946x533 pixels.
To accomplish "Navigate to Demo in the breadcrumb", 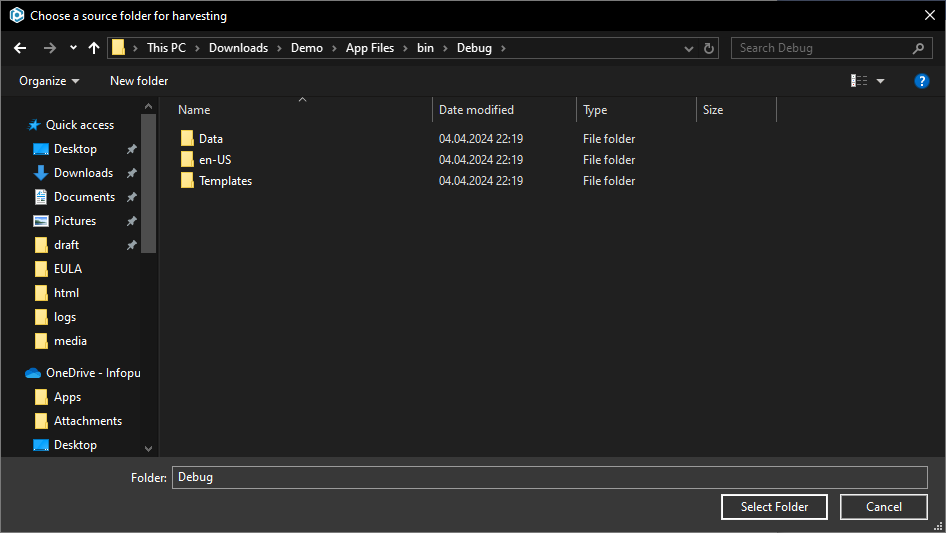I will [306, 48].
